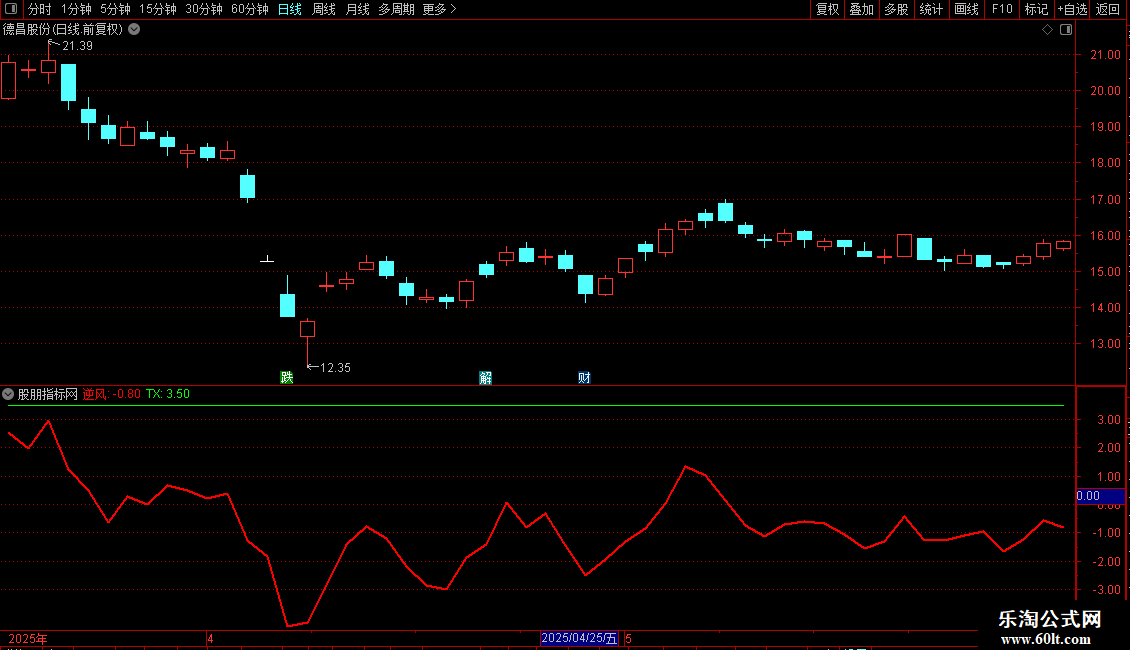Open the 跌 event marker
The width and height of the screenshot is (1130, 650).
coord(286,378)
